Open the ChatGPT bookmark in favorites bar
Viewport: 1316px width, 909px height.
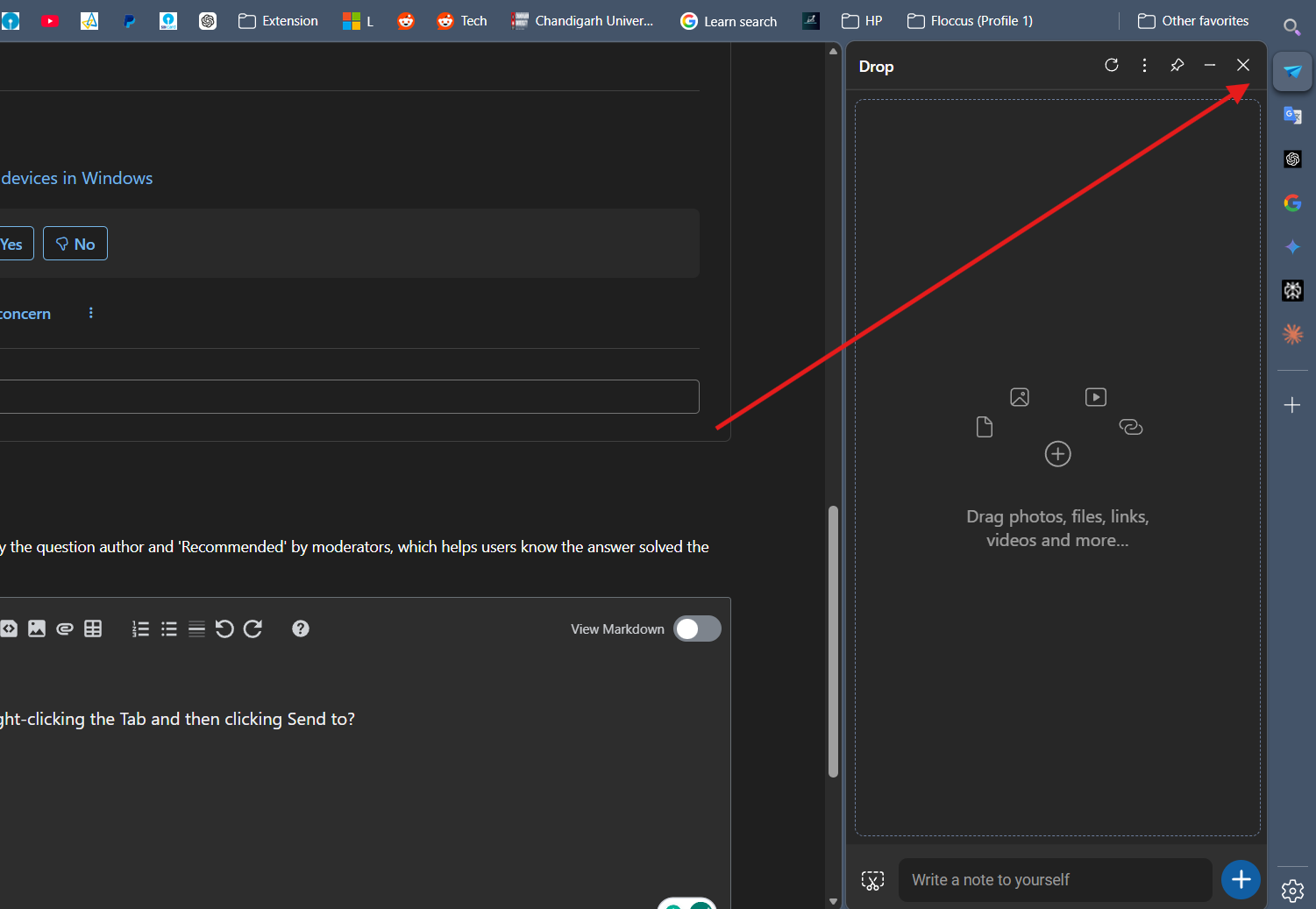coord(208,21)
